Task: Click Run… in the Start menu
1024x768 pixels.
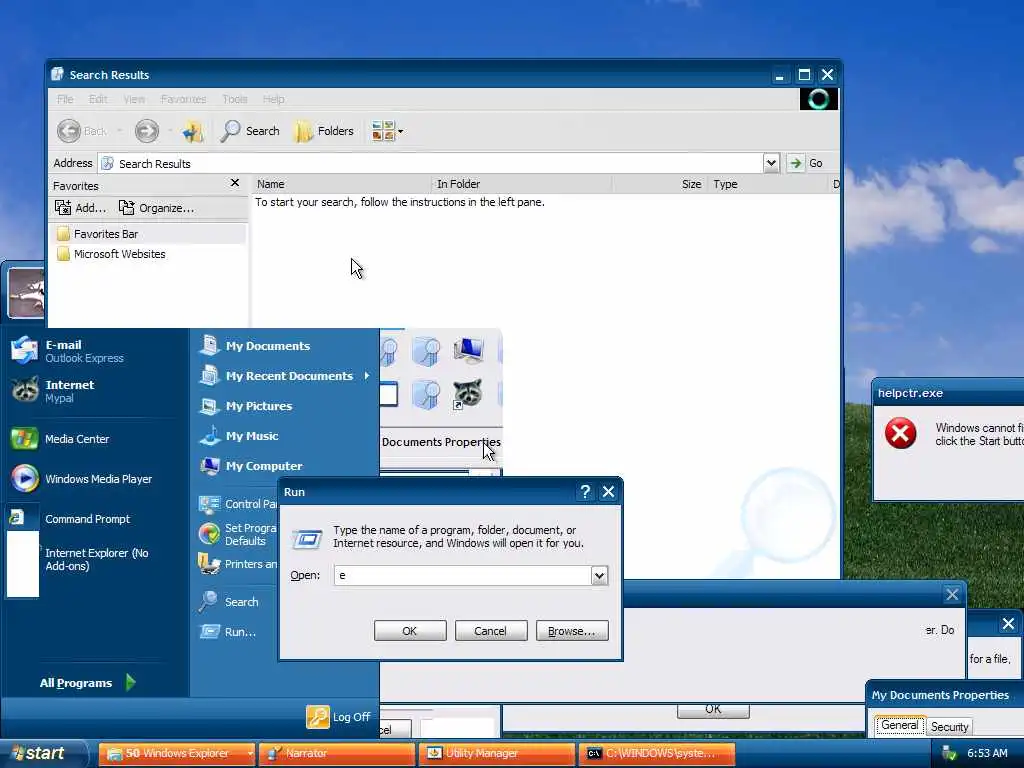Action: (x=228, y=632)
